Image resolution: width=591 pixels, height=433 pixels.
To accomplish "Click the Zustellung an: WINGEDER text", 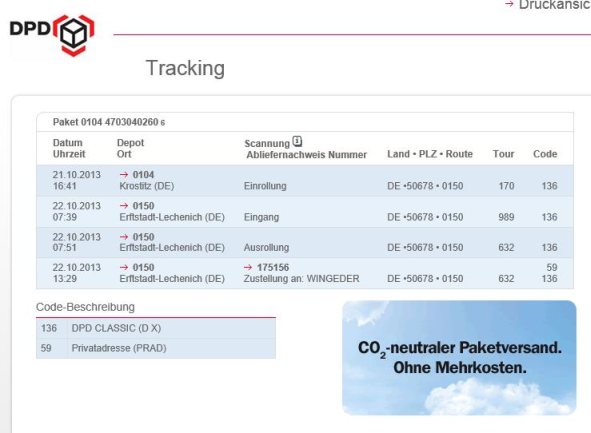I will pyautogui.click(x=301, y=279).
